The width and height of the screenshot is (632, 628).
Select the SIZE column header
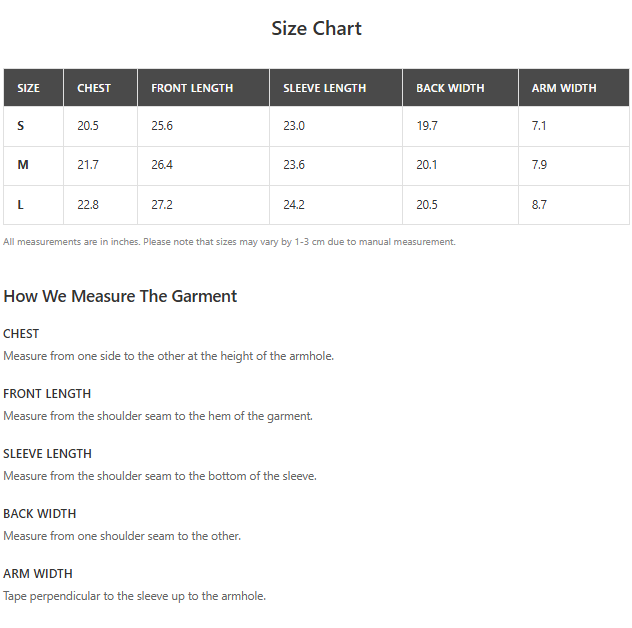pos(29,88)
